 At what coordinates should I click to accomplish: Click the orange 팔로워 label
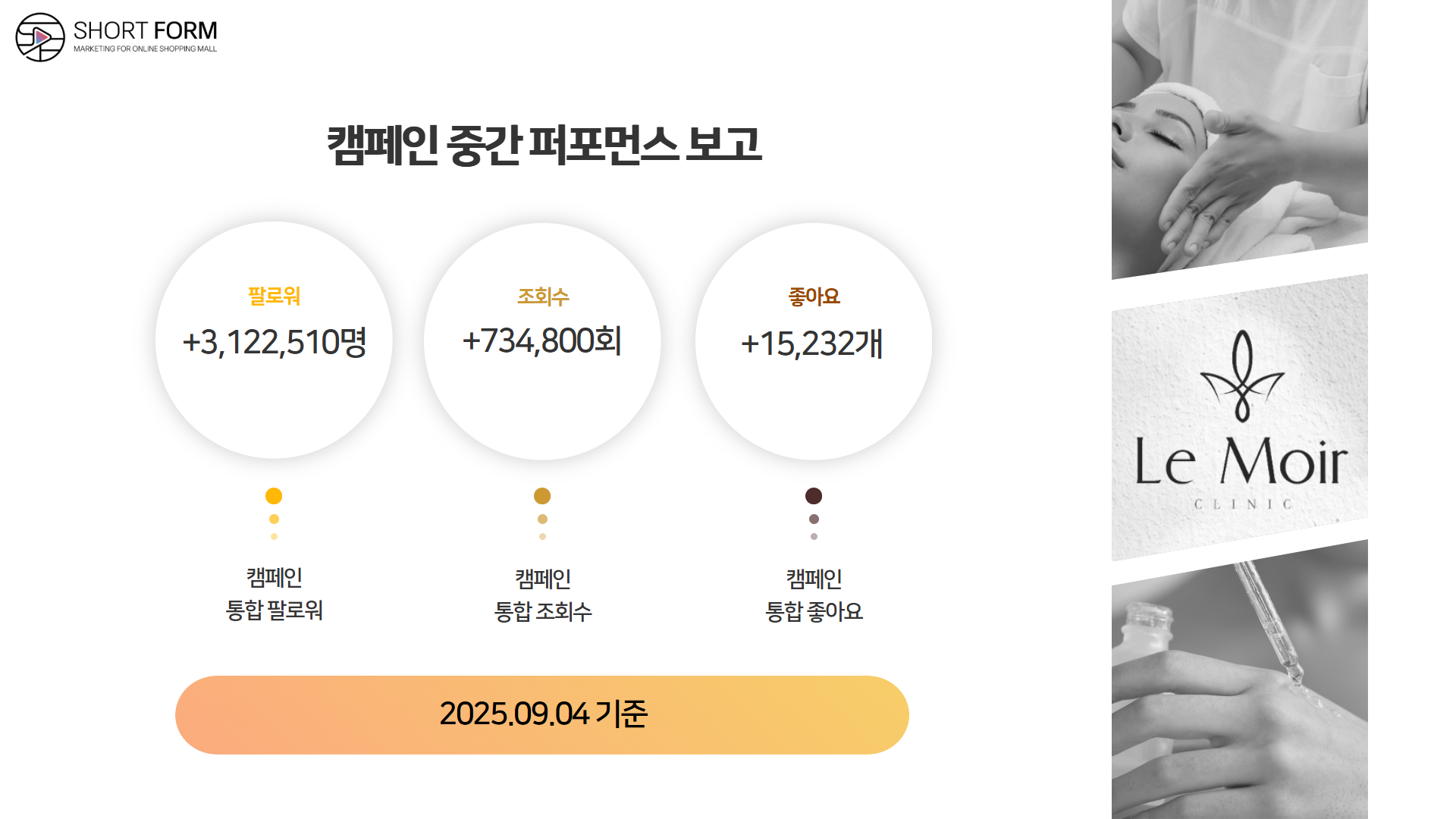coord(274,296)
